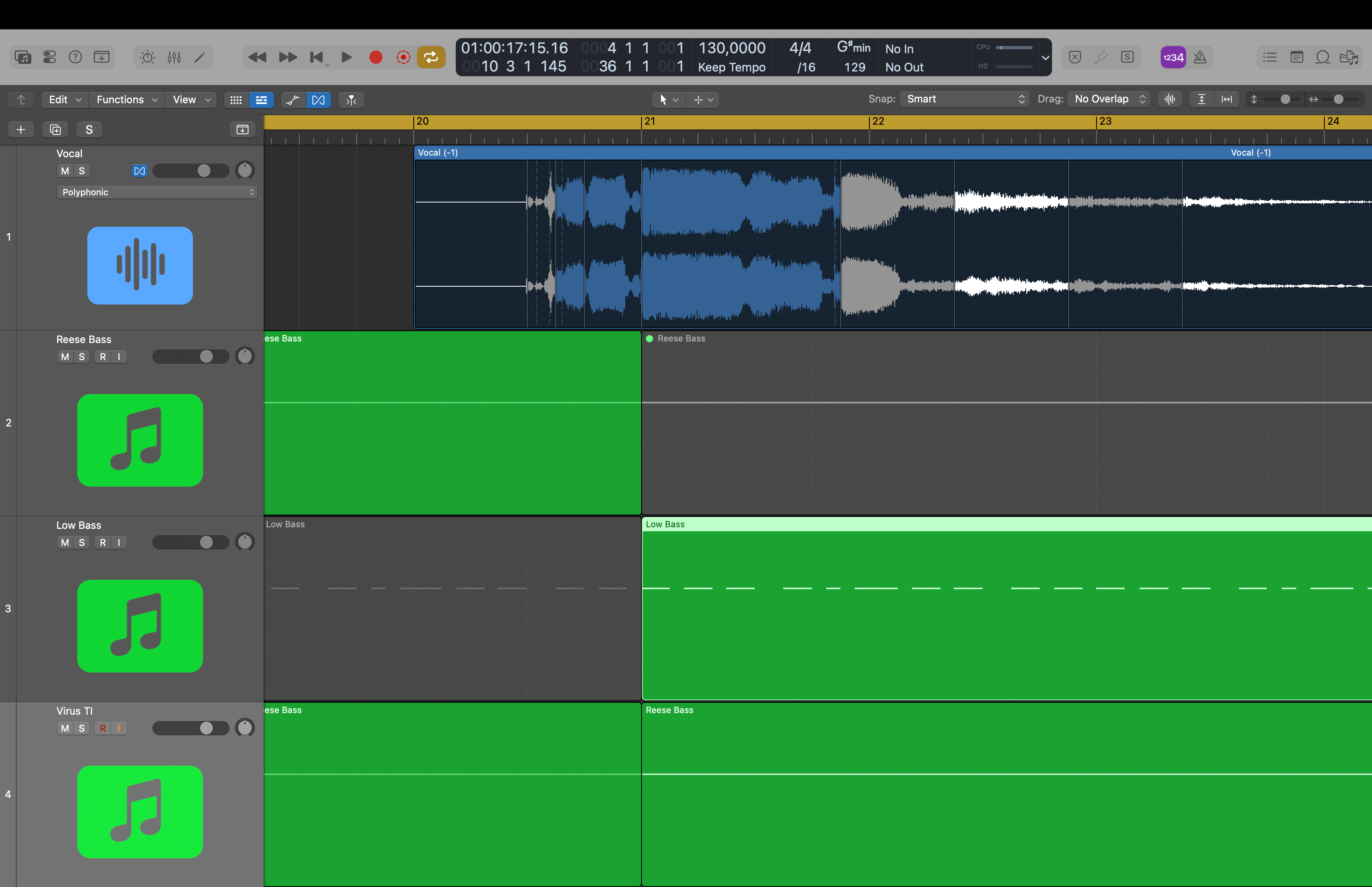Open the Library icon
Screen dimensions: 1372x887
pyautogui.click(x=23, y=57)
